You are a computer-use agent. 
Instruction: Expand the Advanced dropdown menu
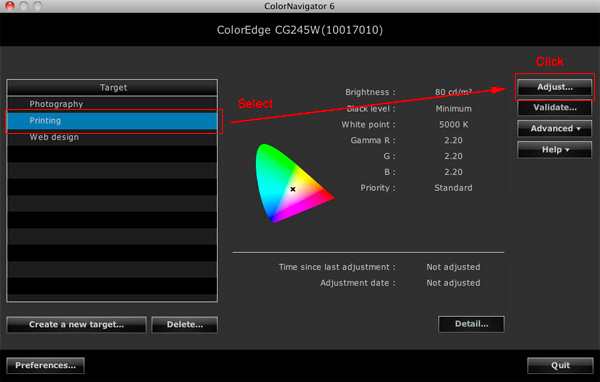[554, 129]
